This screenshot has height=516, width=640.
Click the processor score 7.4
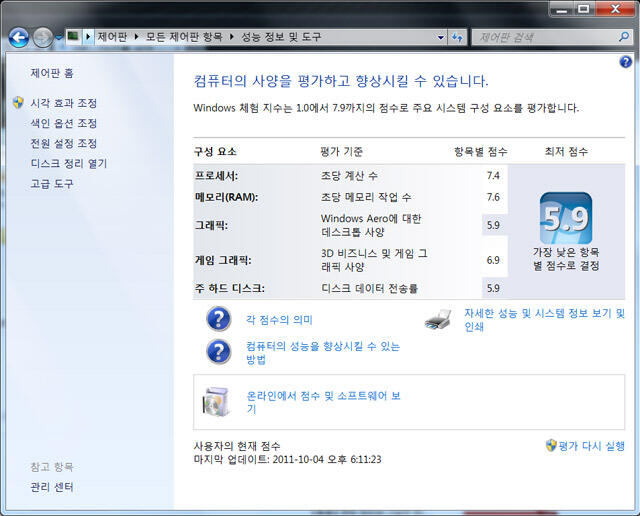[x=493, y=176]
